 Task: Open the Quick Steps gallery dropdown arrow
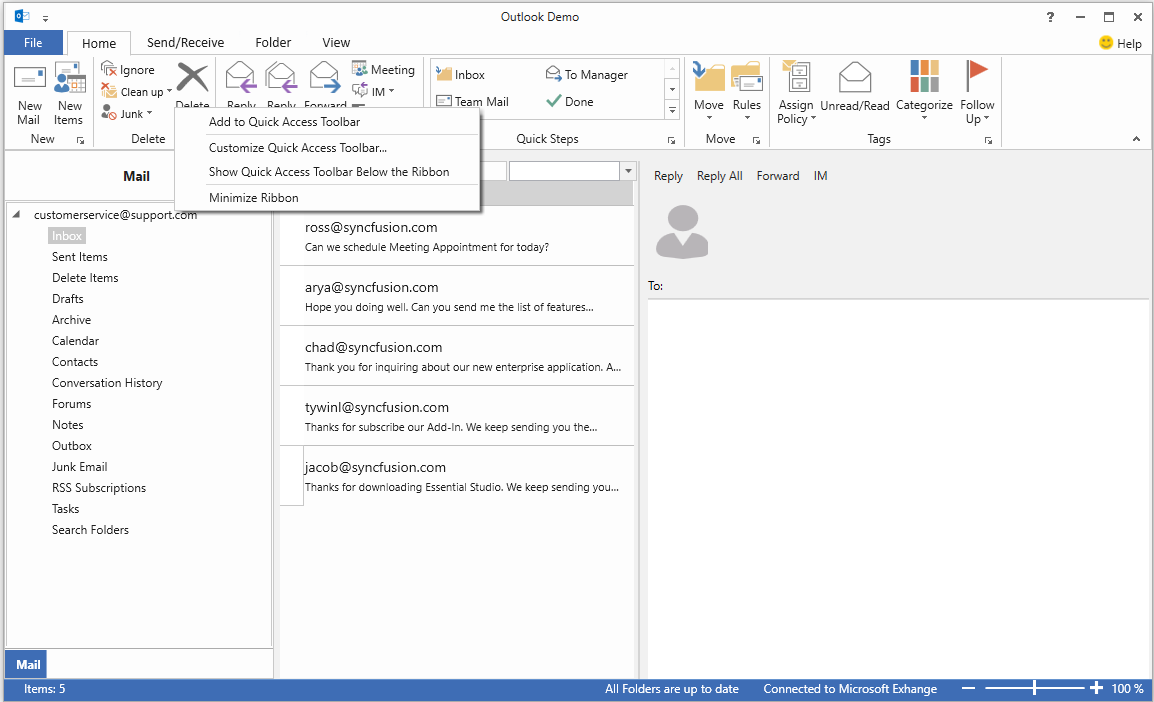[671, 110]
